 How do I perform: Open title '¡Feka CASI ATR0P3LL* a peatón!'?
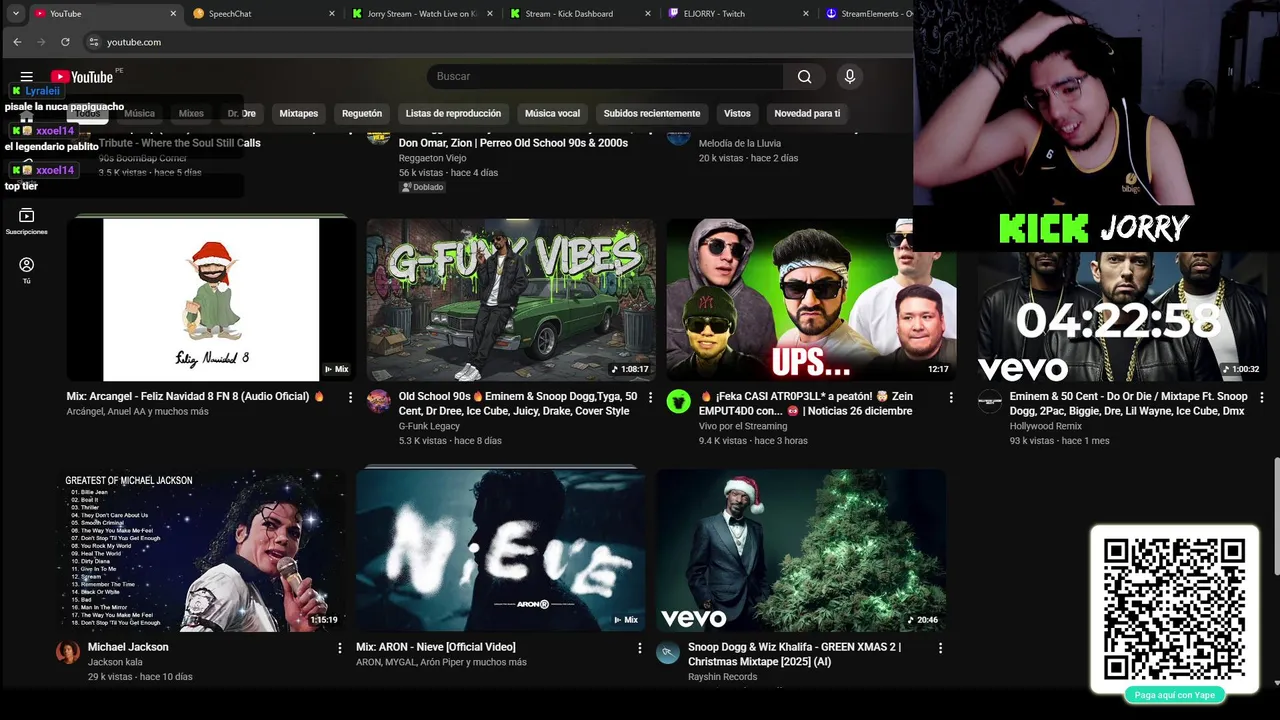click(x=805, y=404)
